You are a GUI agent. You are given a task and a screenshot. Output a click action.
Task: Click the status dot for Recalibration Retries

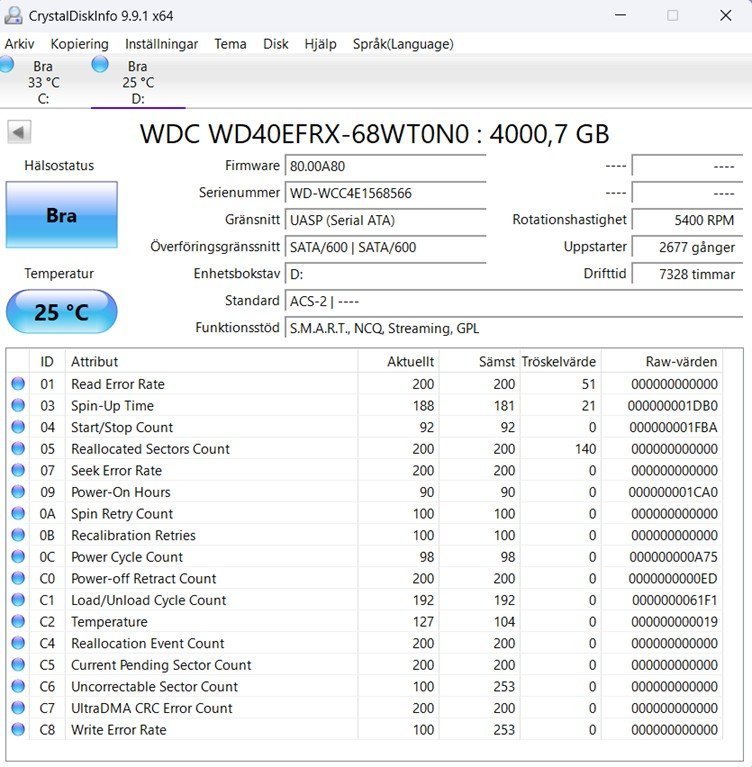[18, 535]
